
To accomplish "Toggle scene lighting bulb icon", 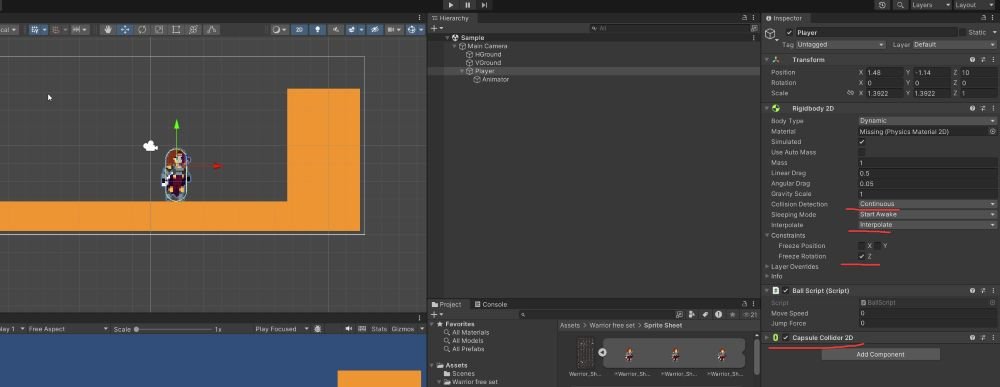I will pyautogui.click(x=317, y=29).
